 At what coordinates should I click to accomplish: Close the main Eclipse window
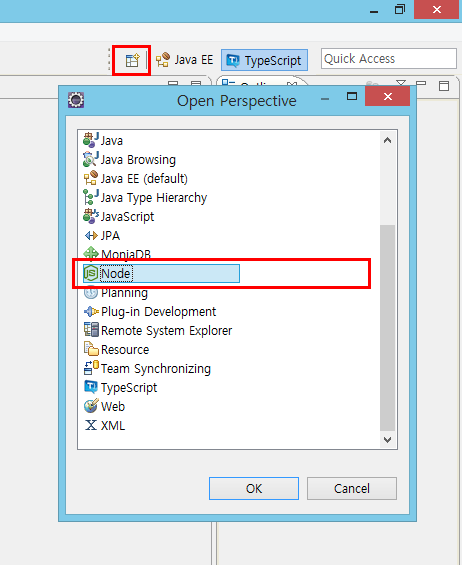[x=437, y=9]
